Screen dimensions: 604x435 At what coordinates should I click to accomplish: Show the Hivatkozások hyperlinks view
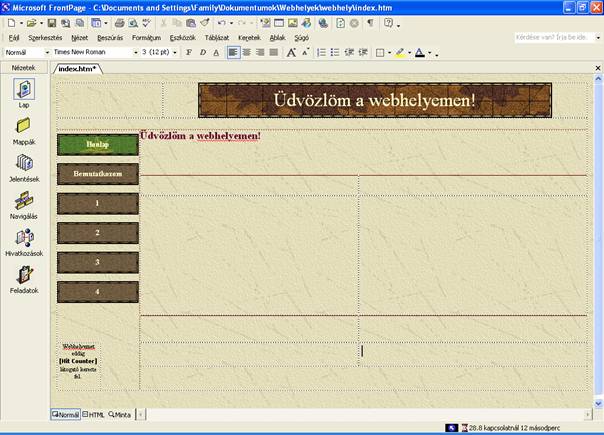pyautogui.click(x=23, y=239)
